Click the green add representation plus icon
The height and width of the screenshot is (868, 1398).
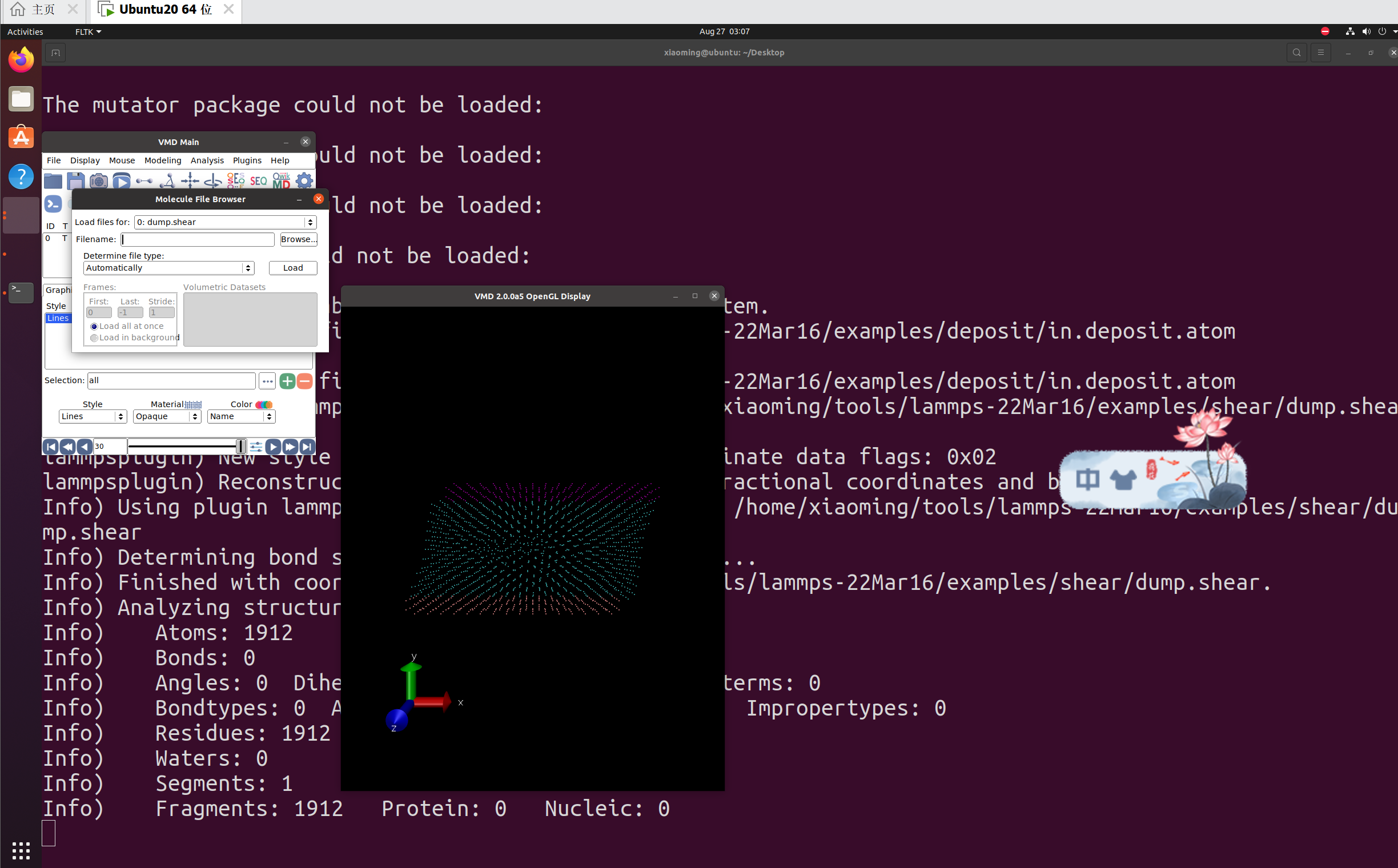click(288, 381)
